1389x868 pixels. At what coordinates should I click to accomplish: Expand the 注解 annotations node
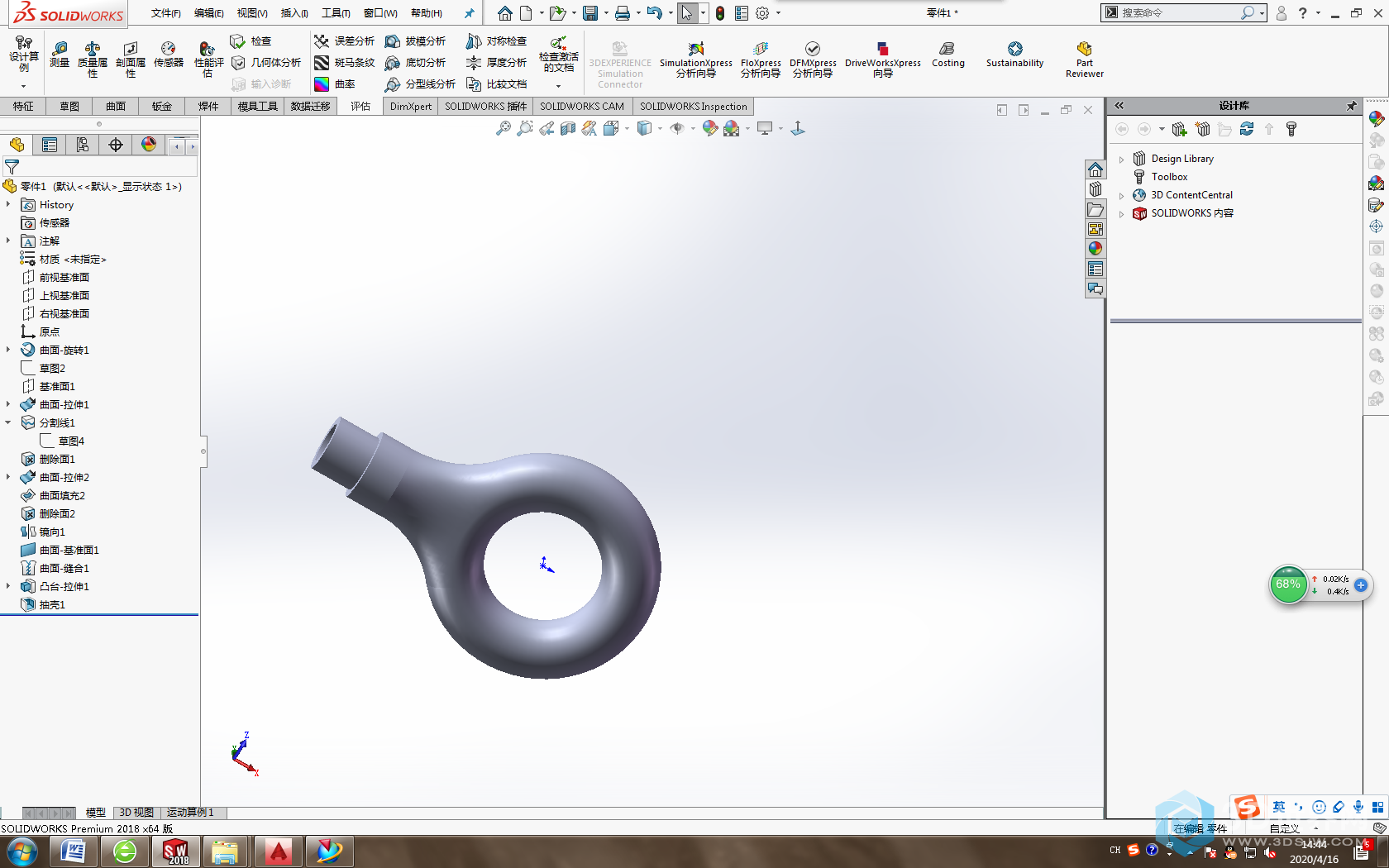[x=8, y=241]
